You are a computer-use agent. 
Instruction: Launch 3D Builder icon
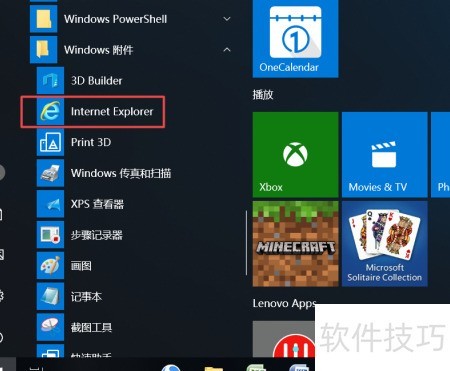[x=50, y=81]
